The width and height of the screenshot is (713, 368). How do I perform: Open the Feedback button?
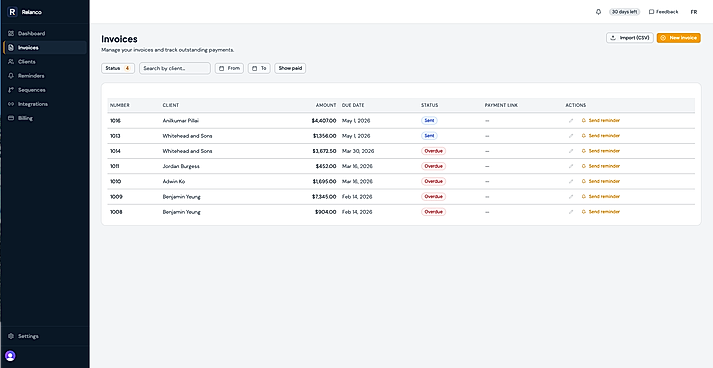tap(663, 12)
